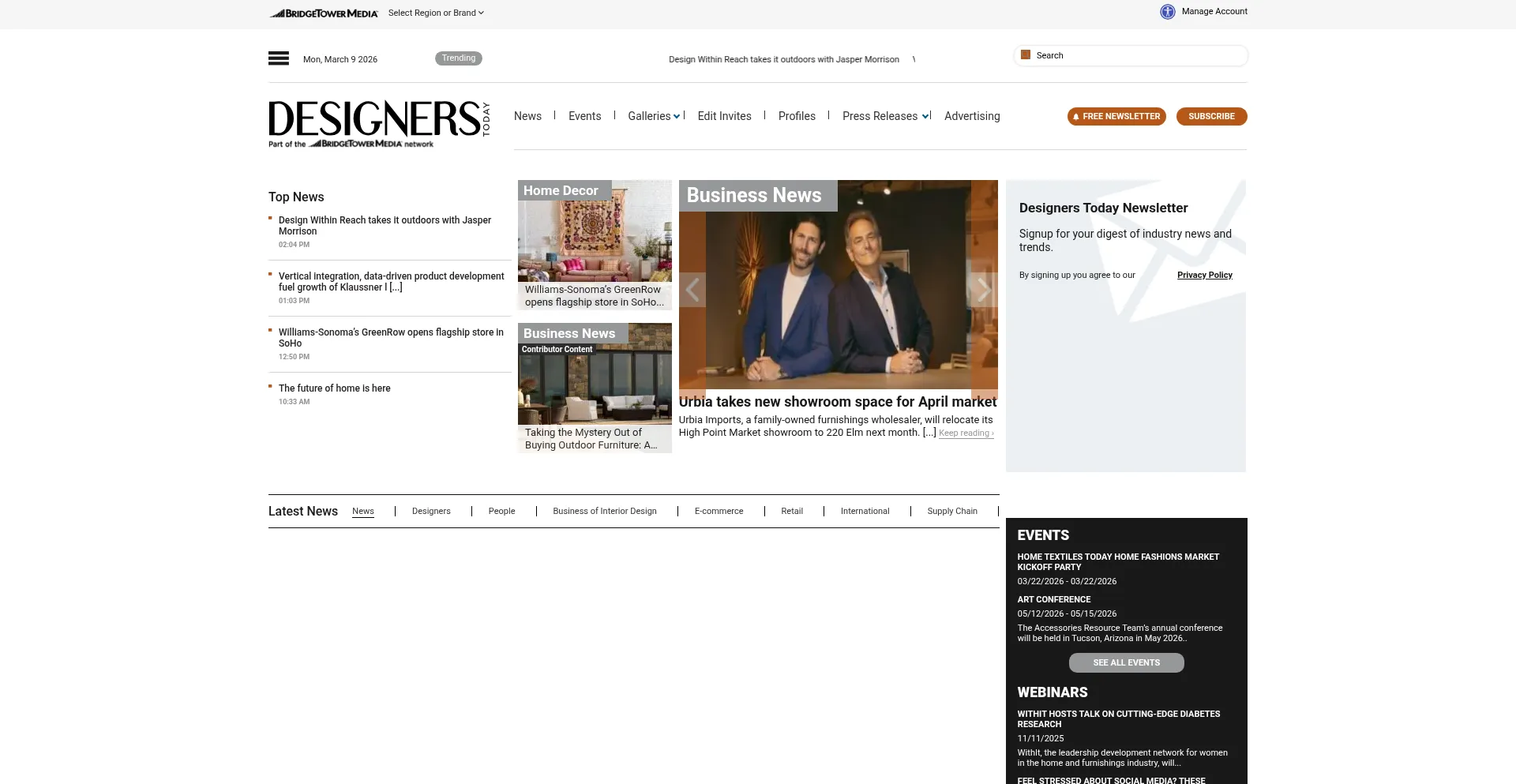Click the orange search icon

(x=1026, y=55)
